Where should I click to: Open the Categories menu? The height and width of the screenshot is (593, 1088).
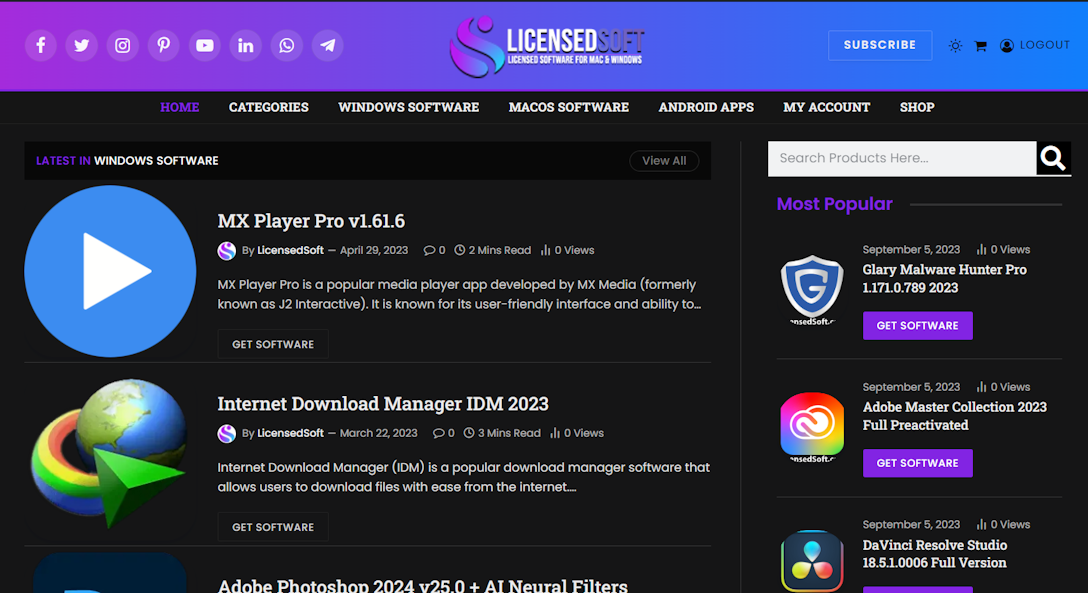click(268, 107)
